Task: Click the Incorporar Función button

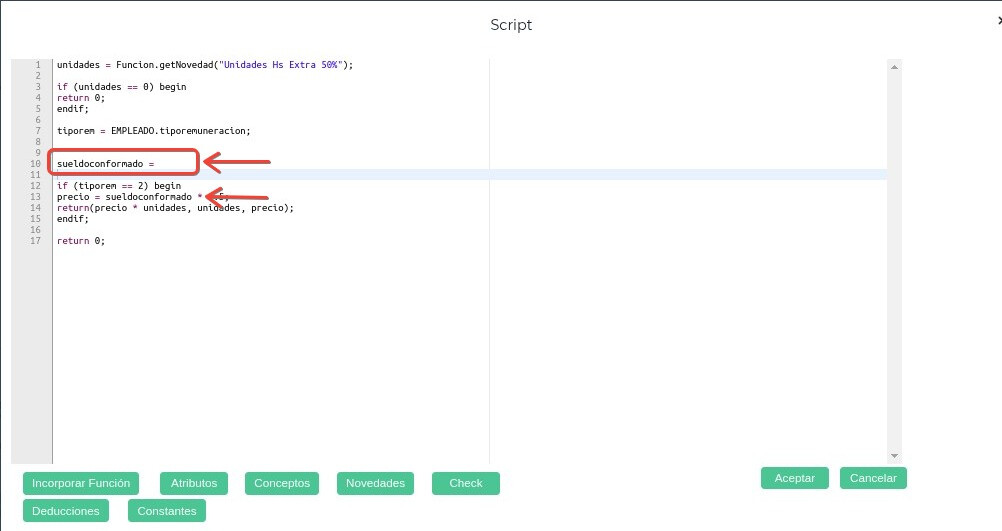Action: tap(81, 483)
